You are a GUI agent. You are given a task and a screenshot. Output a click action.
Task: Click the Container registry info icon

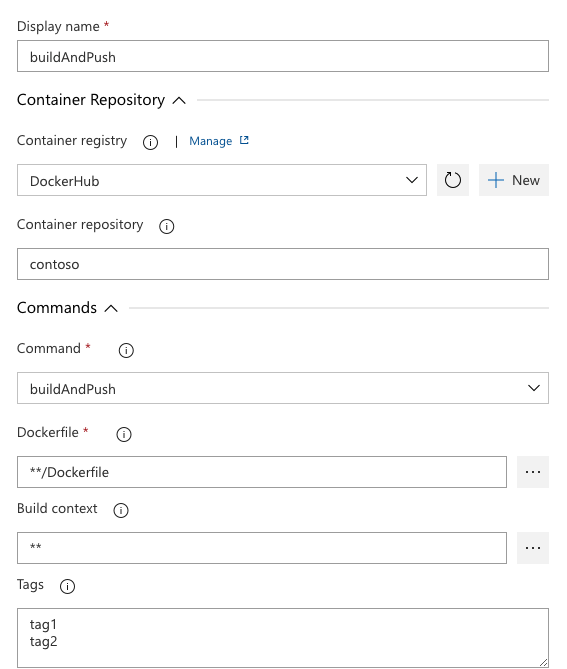pyautogui.click(x=150, y=142)
